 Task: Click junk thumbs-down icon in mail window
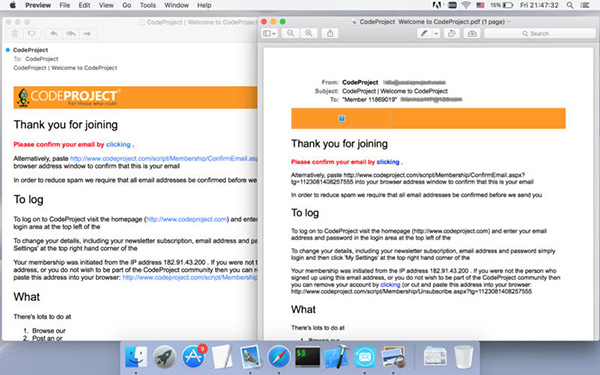(x=32, y=34)
